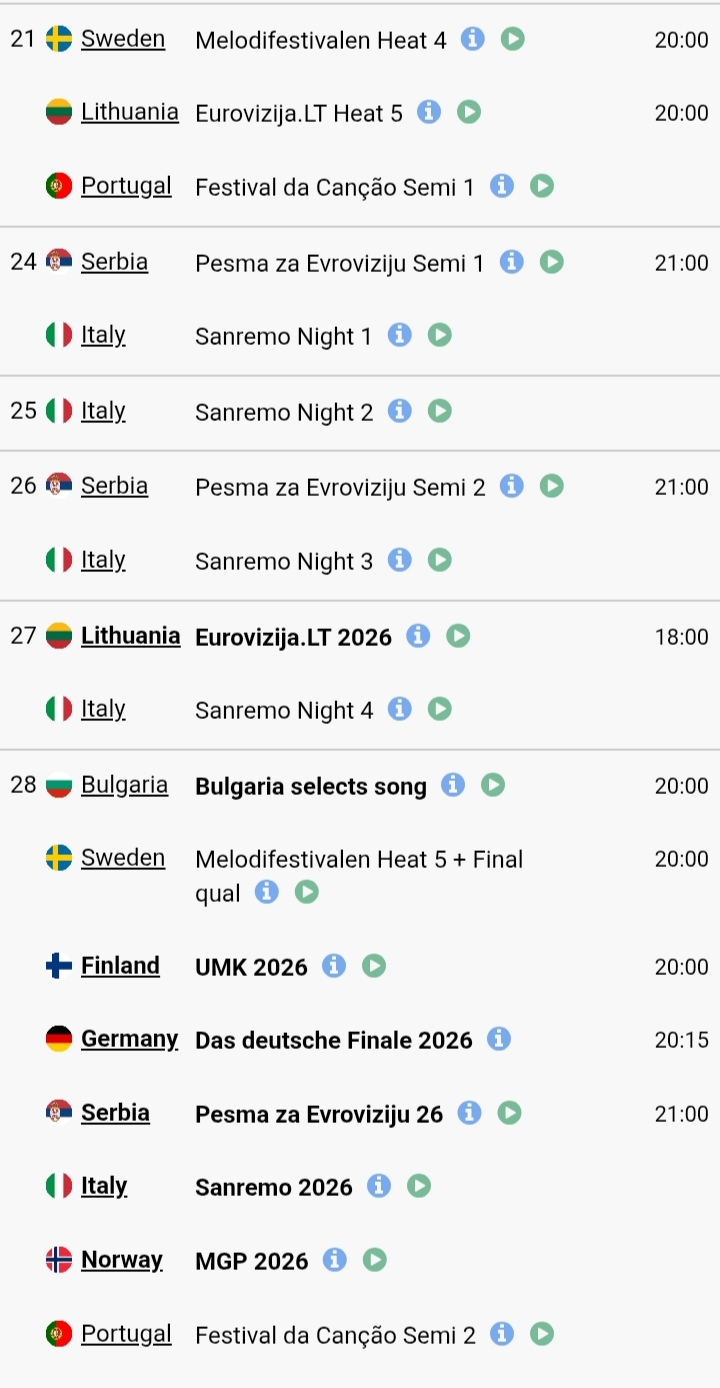This screenshot has height=1388, width=720.
Task: Play Melodifestivalen Heat 5 + Final qual
Action: 307,892
